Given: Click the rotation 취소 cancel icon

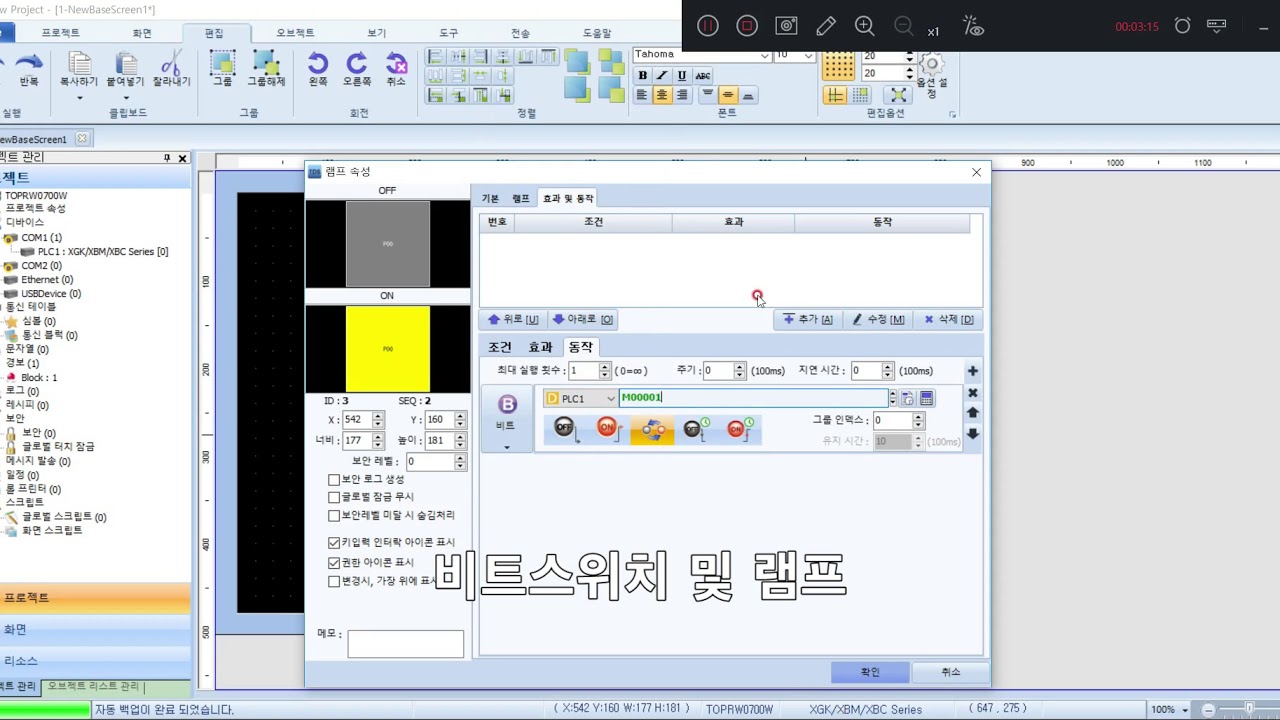Looking at the screenshot, I should (396, 63).
